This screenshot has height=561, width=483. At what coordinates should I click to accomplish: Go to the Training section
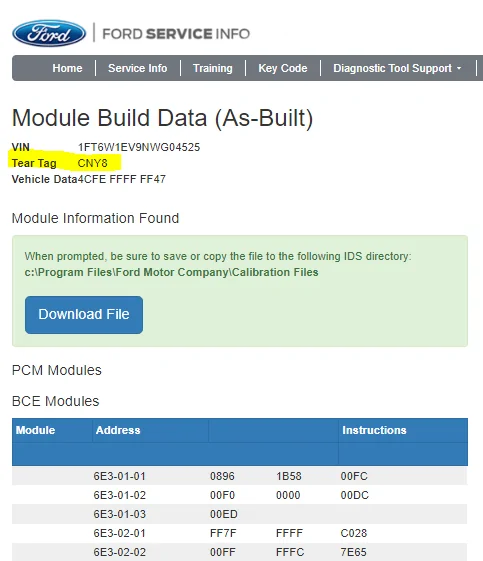[x=213, y=68]
